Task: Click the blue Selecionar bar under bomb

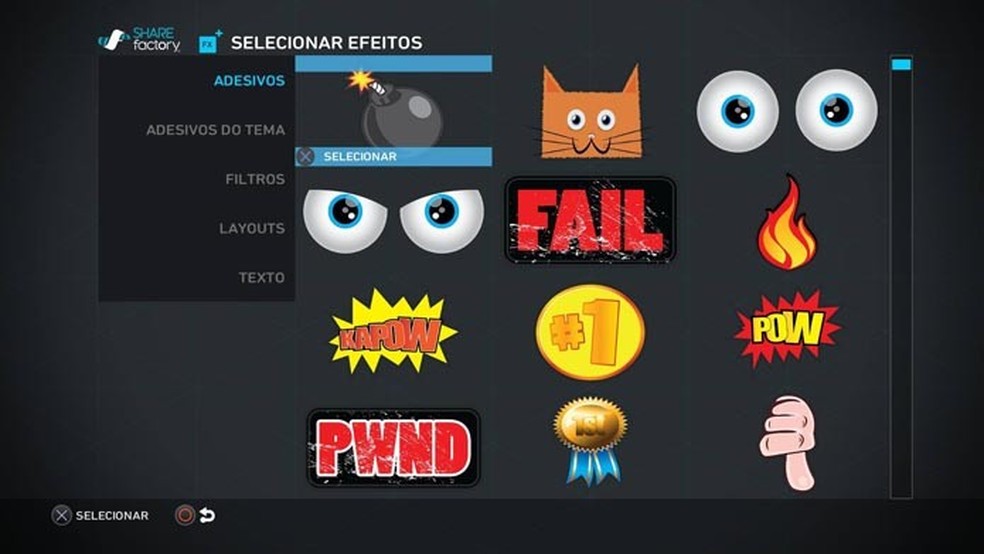Action: point(393,156)
